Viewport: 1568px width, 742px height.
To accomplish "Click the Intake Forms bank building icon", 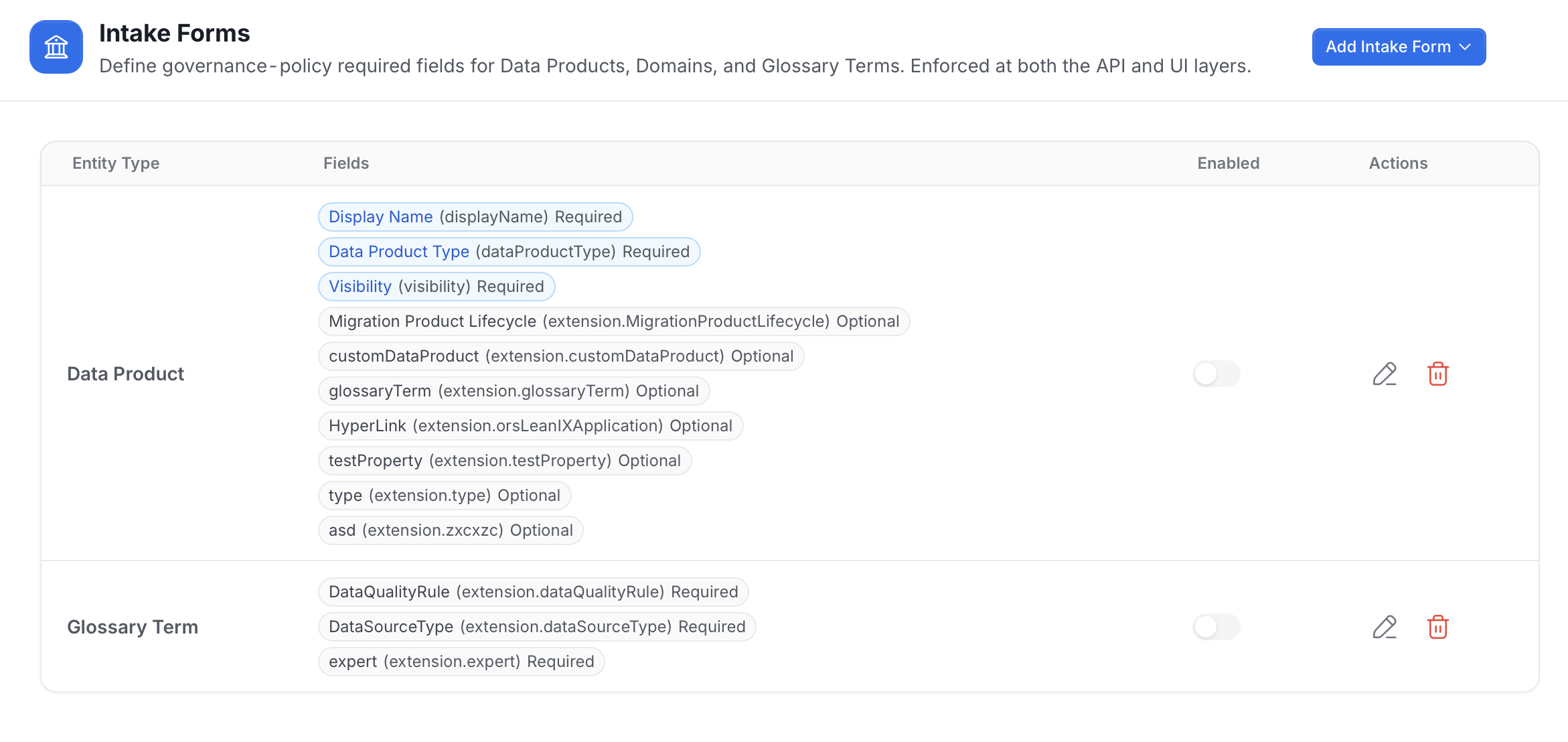I will [x=56, y=47].
